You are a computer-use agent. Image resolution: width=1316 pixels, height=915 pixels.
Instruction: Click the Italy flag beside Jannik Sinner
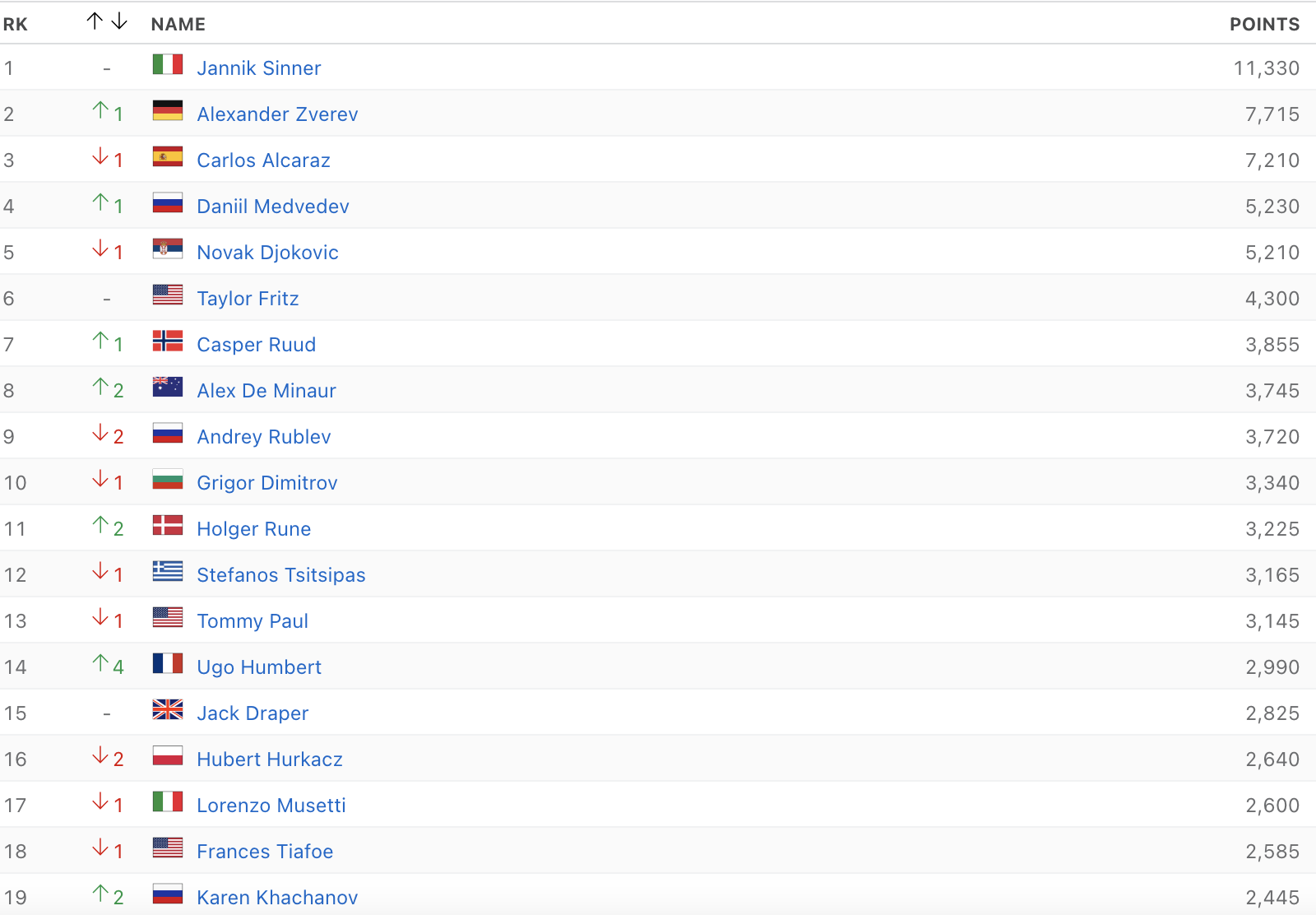[167, 65]
